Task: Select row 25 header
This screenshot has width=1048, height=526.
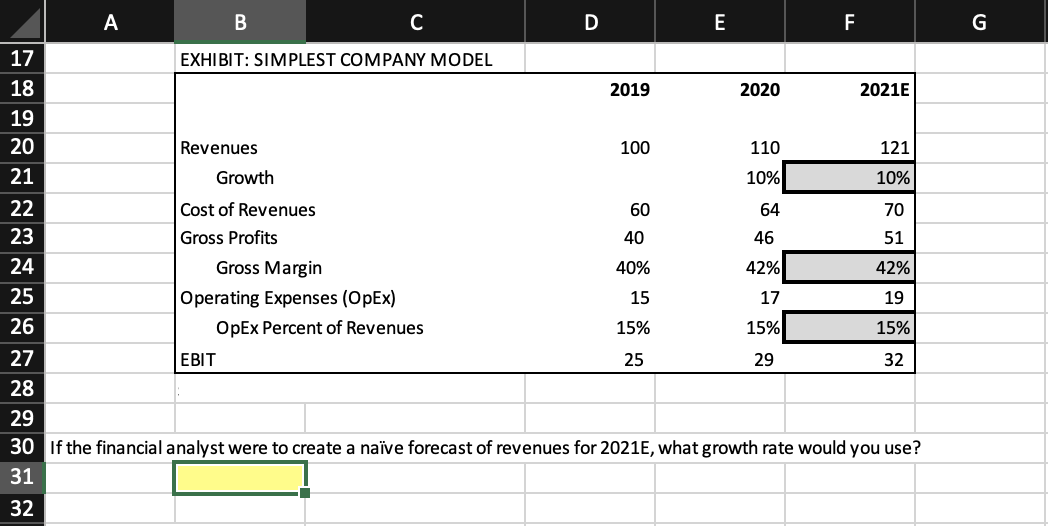Action: (22, 297)
